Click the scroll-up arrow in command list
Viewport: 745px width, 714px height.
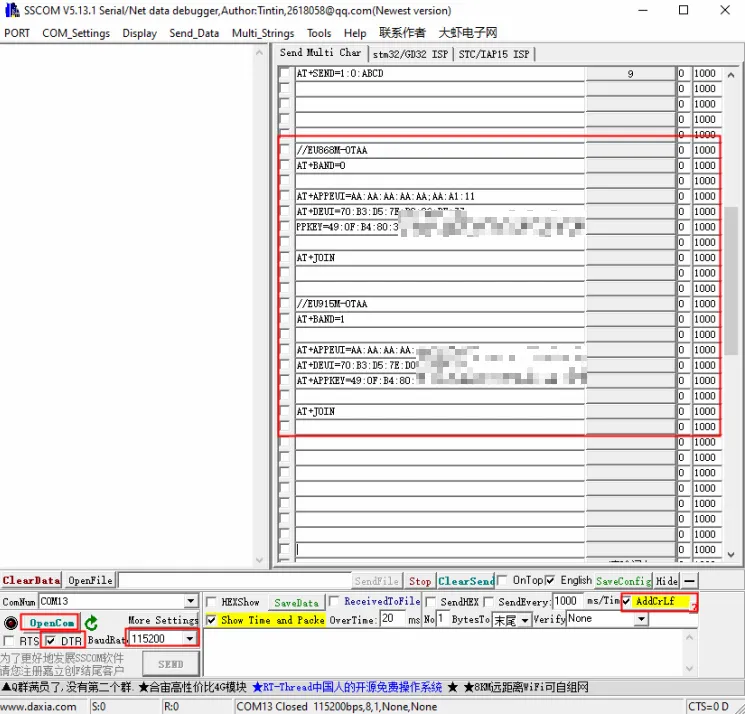pyautogui.click(x=731, y=74)
